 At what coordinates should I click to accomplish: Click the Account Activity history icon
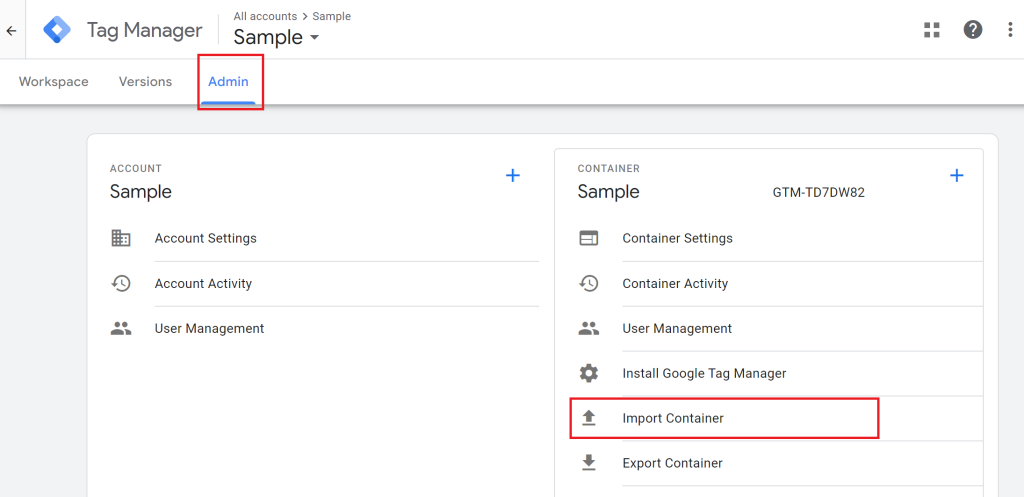click(121, 283)
